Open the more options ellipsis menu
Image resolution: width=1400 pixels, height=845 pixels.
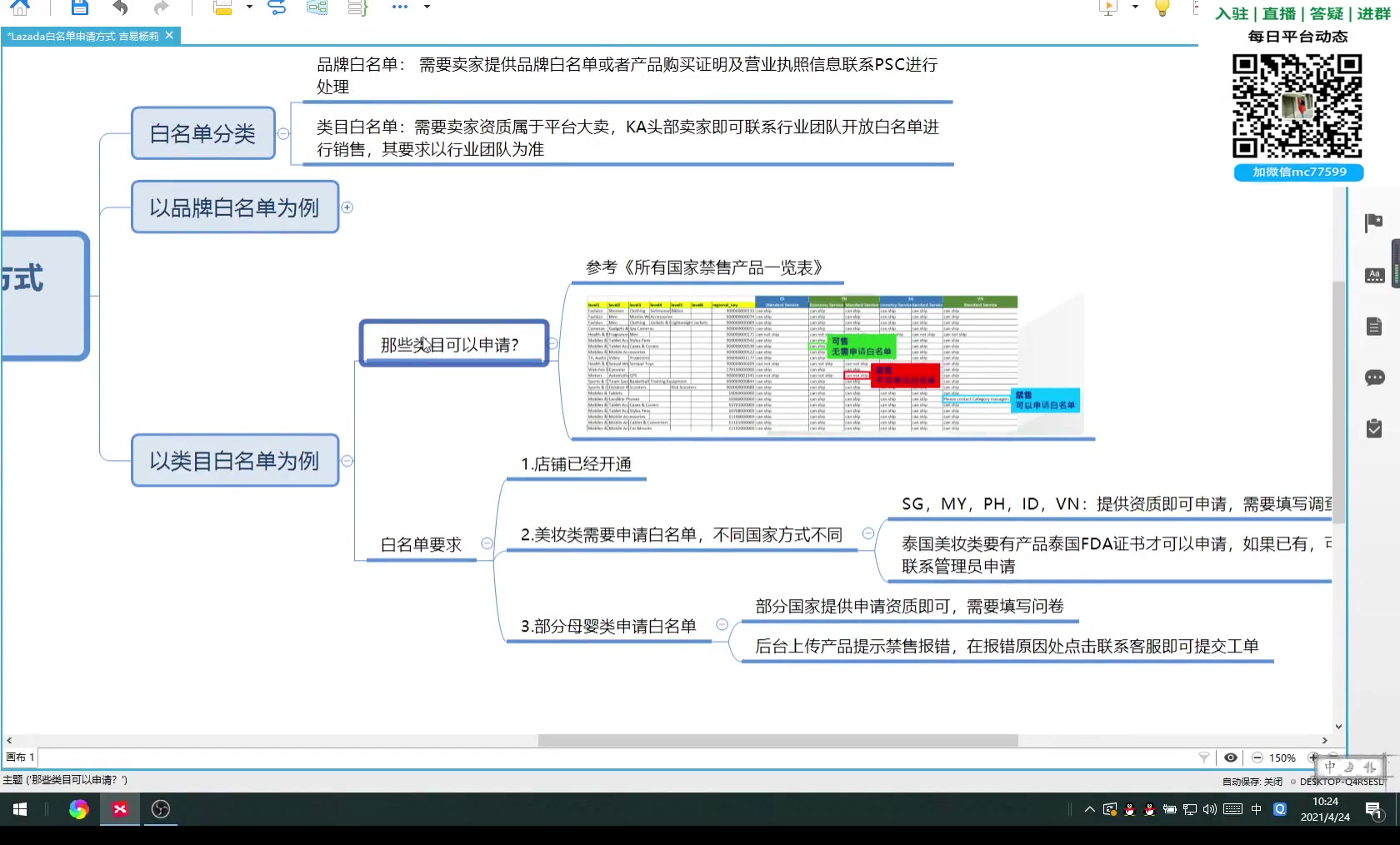click(x=400, y=7)
